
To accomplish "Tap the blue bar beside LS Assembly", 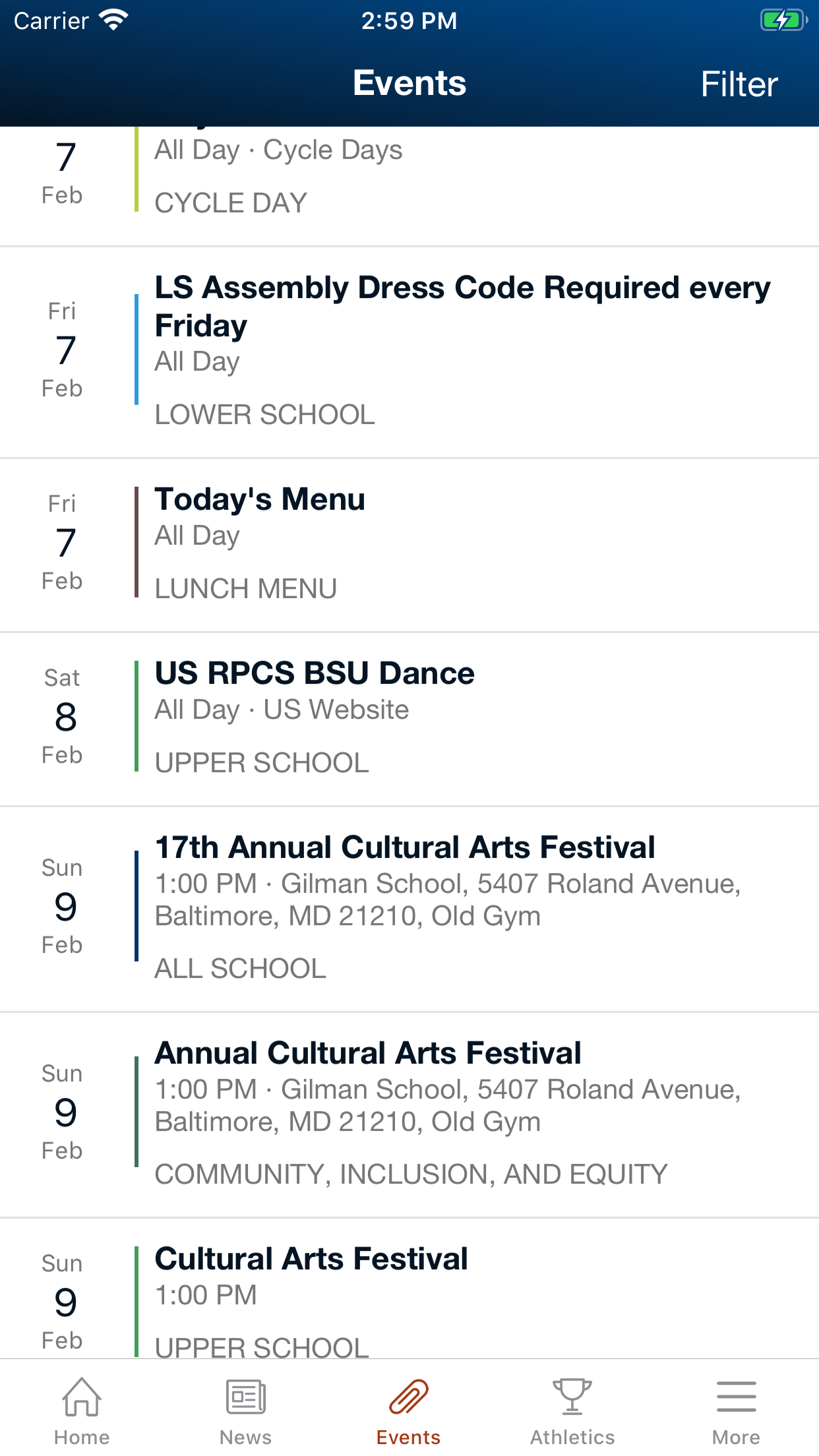I will pos(136,349).
